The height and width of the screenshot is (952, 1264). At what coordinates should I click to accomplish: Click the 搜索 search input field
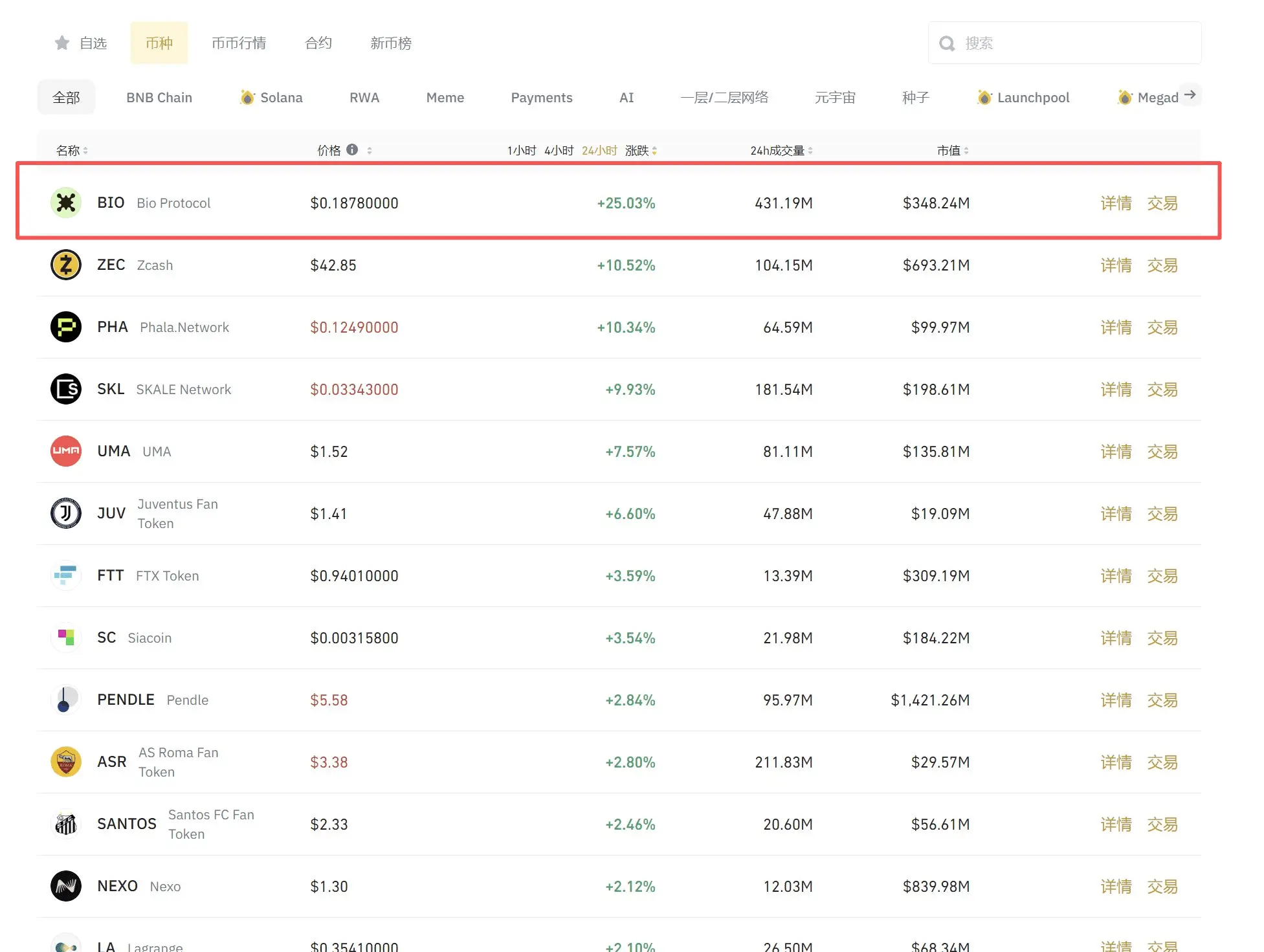(1065, 43)
